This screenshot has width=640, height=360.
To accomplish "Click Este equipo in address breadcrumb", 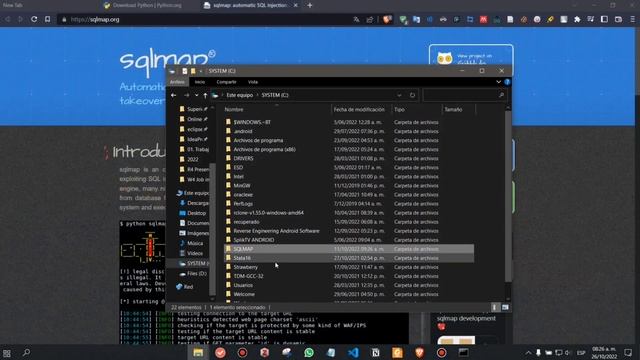I will 240,95.
